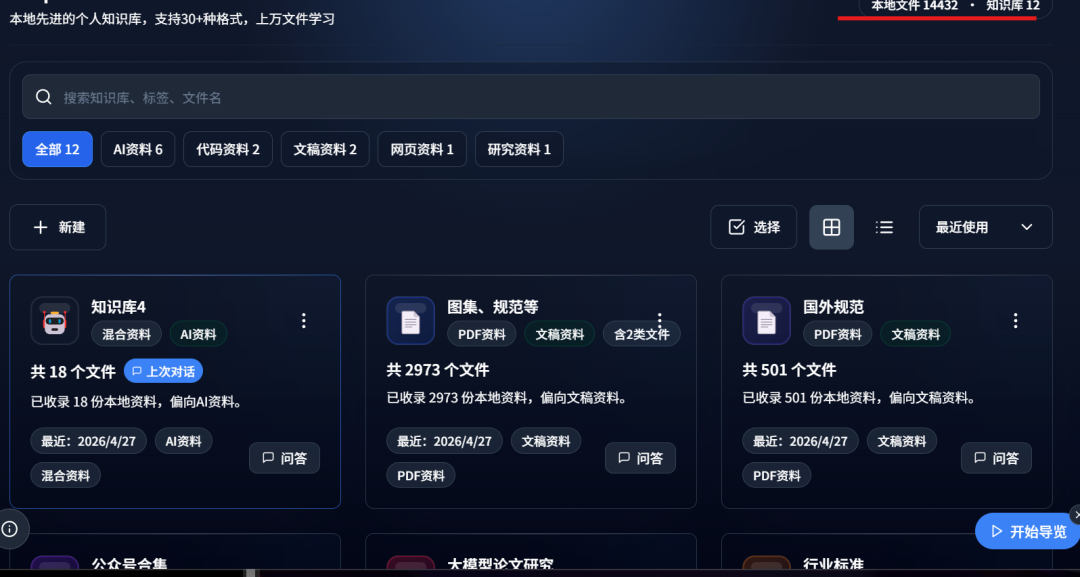Click the 含2类文件 tag
This screenshot has height=577, width=1080.
[x=642, y=334]
